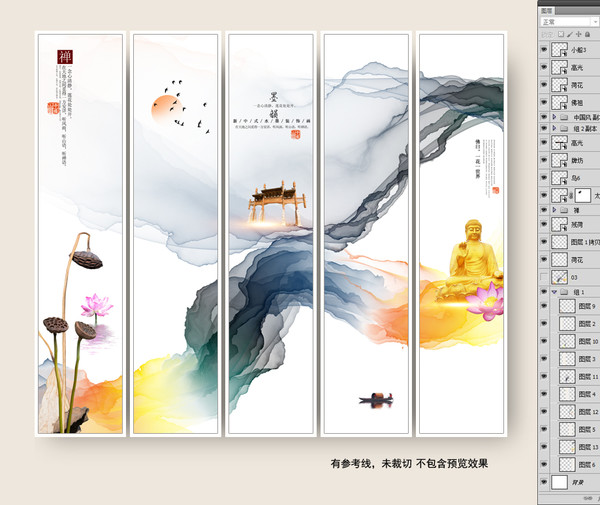Hide the 图层 6 layer
Image resolution: width=600 pixels, height=505 pixels.
tap(544, 464)
